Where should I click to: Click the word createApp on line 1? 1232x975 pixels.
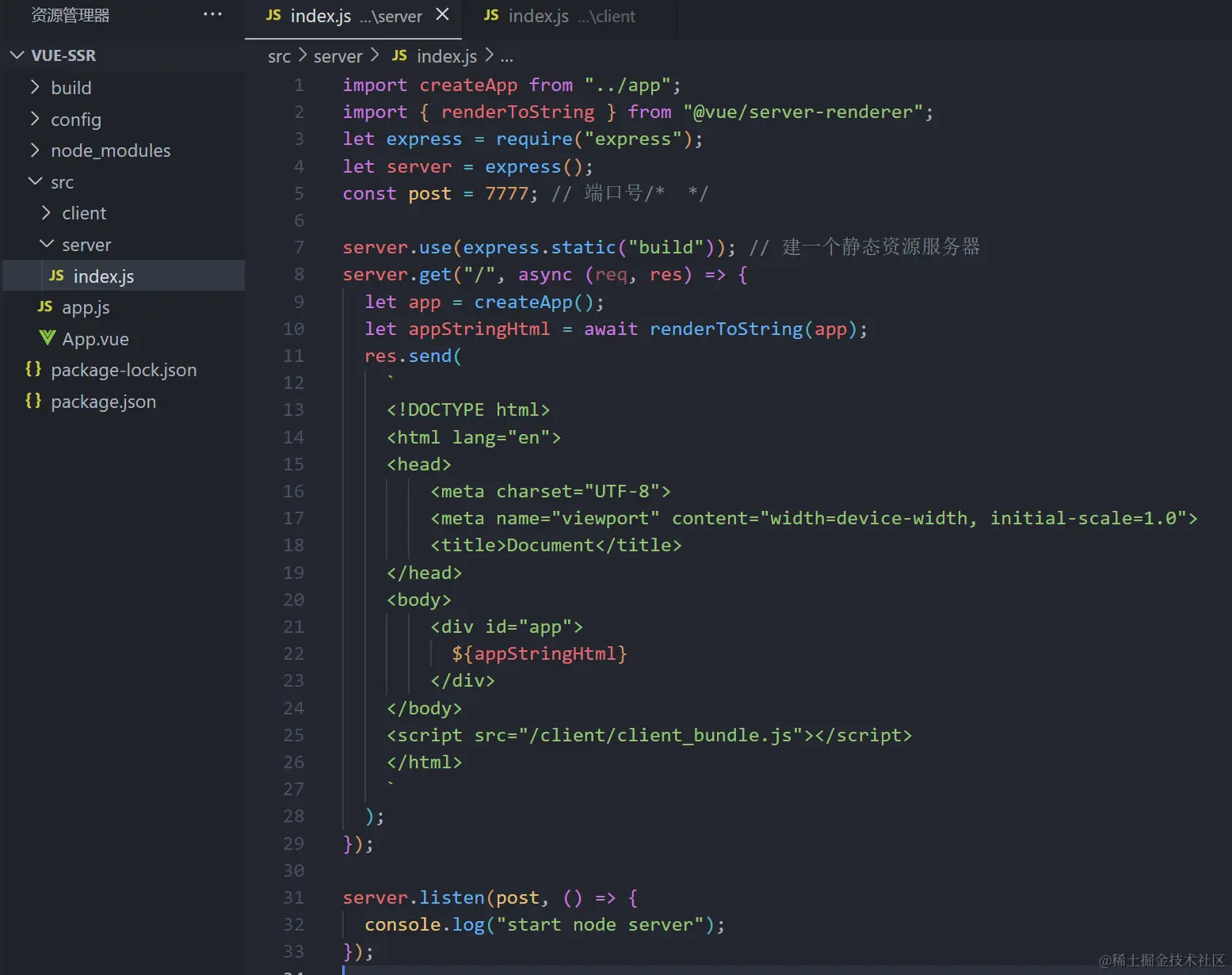(x=468, y=85)
